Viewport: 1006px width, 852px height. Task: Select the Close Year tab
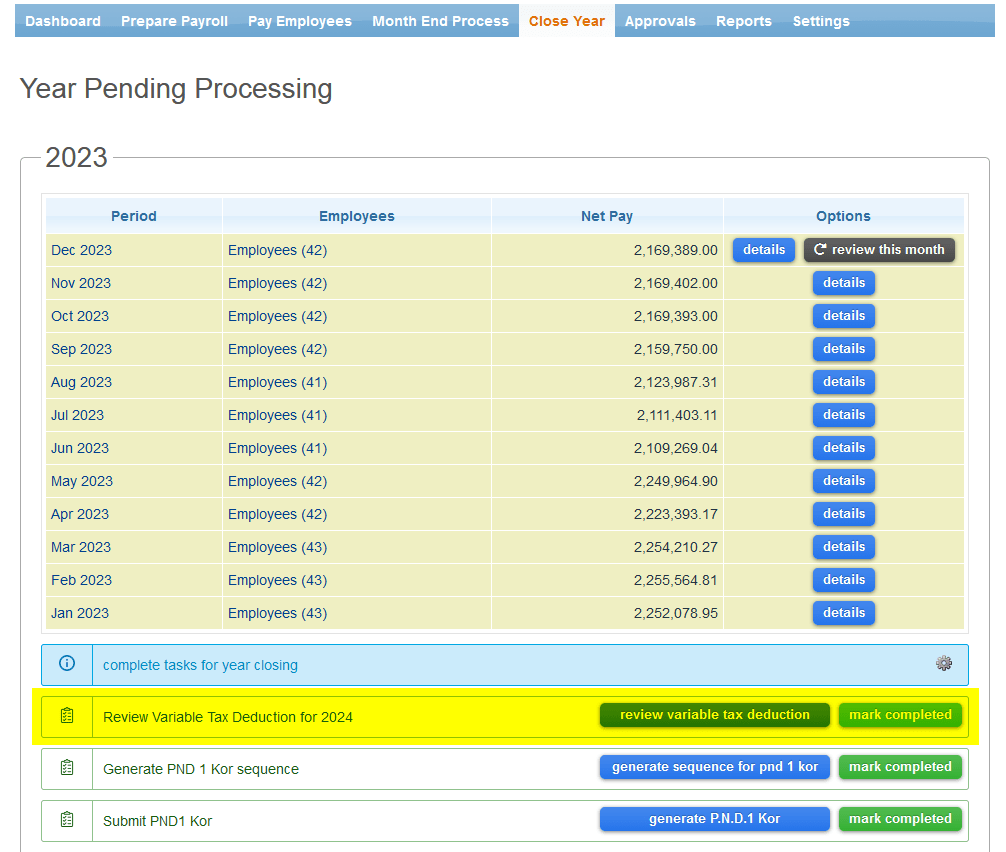tap(567, 21)
